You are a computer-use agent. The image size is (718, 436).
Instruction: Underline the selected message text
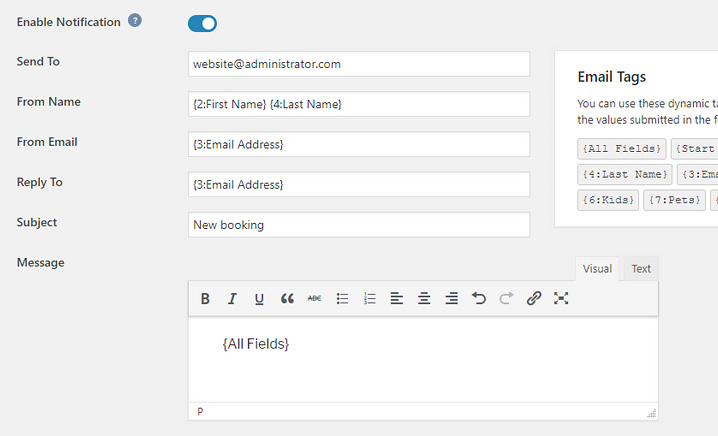[259, 298]
